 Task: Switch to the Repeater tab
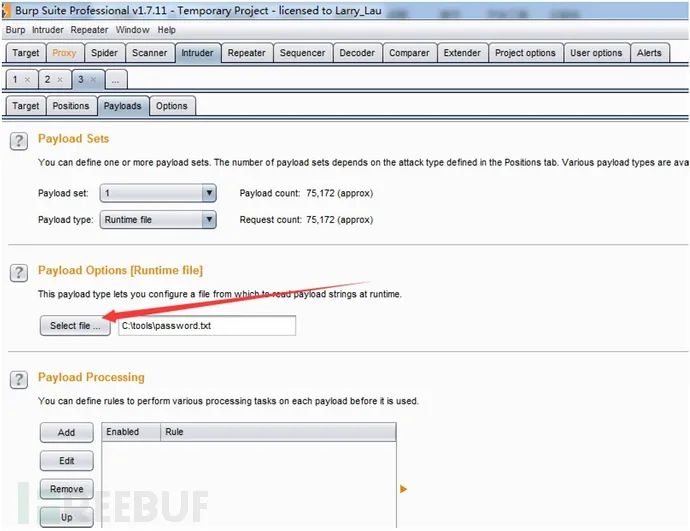(246, 53)
